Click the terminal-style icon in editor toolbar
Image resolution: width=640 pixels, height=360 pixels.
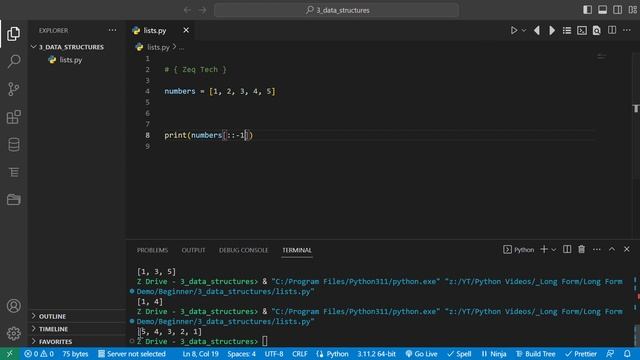tap(582, 31)
